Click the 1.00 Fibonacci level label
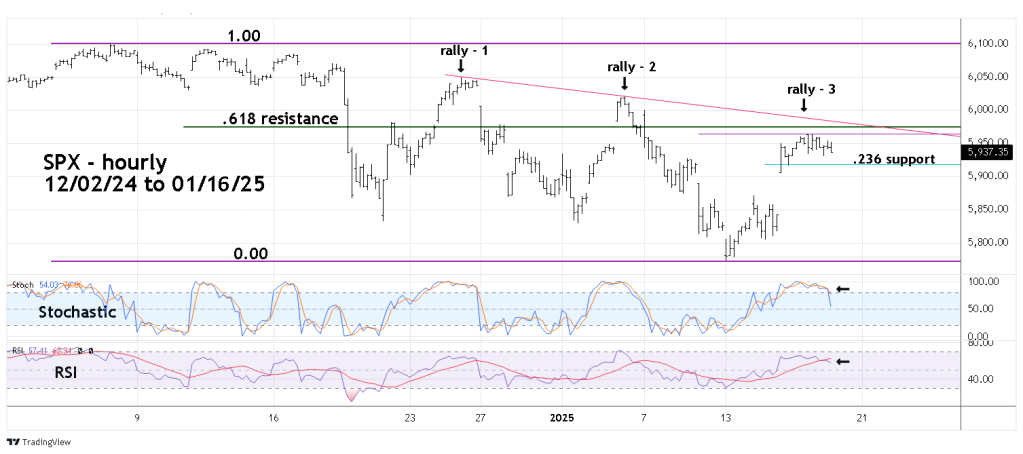This screenshot has width=1023, height=454. tap(243, 35)
